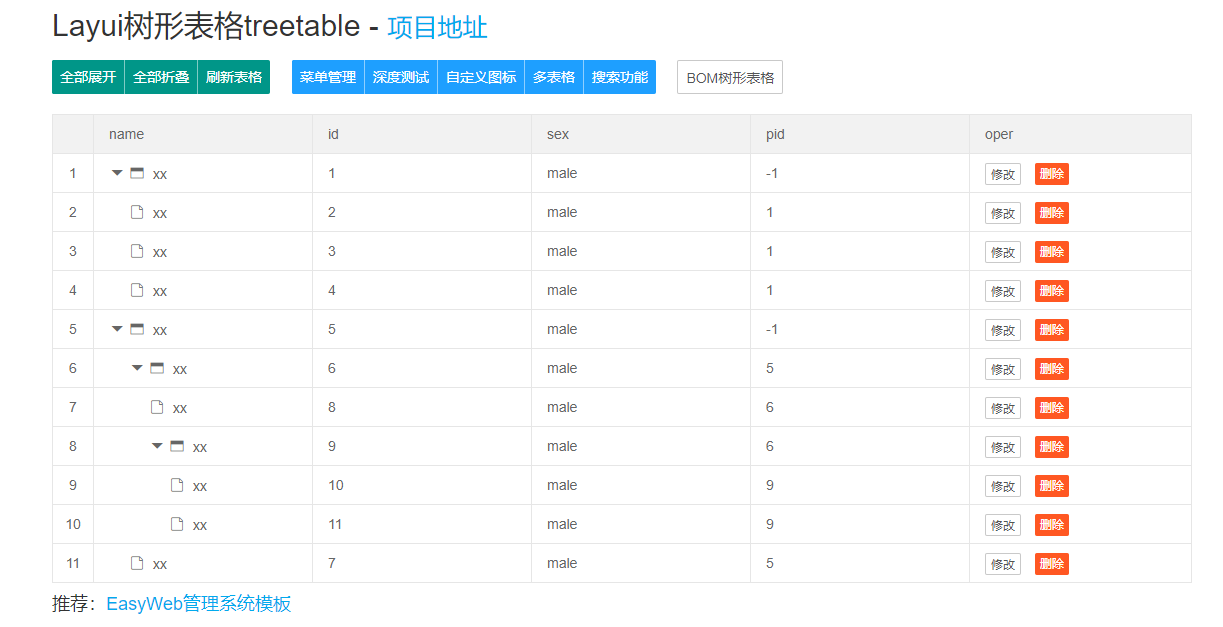The height and width of the screenshot is (627, 1223).
Task: Click the file icon next to xx in row 2
Action: coord(137,212)
